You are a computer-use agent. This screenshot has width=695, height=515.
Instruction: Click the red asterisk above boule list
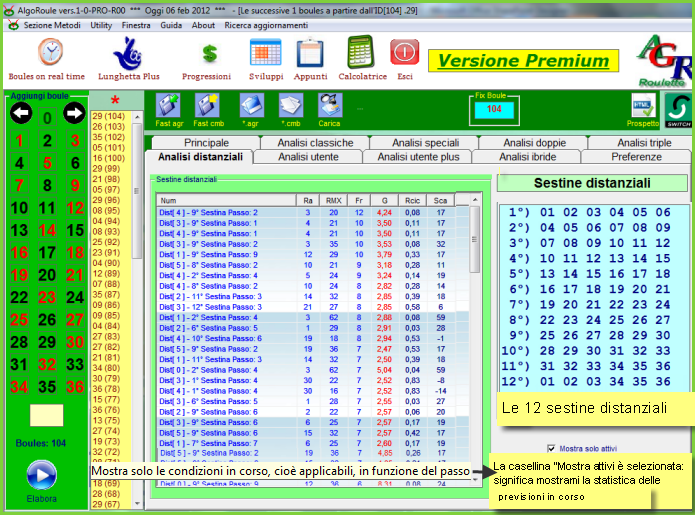[115, 100]
